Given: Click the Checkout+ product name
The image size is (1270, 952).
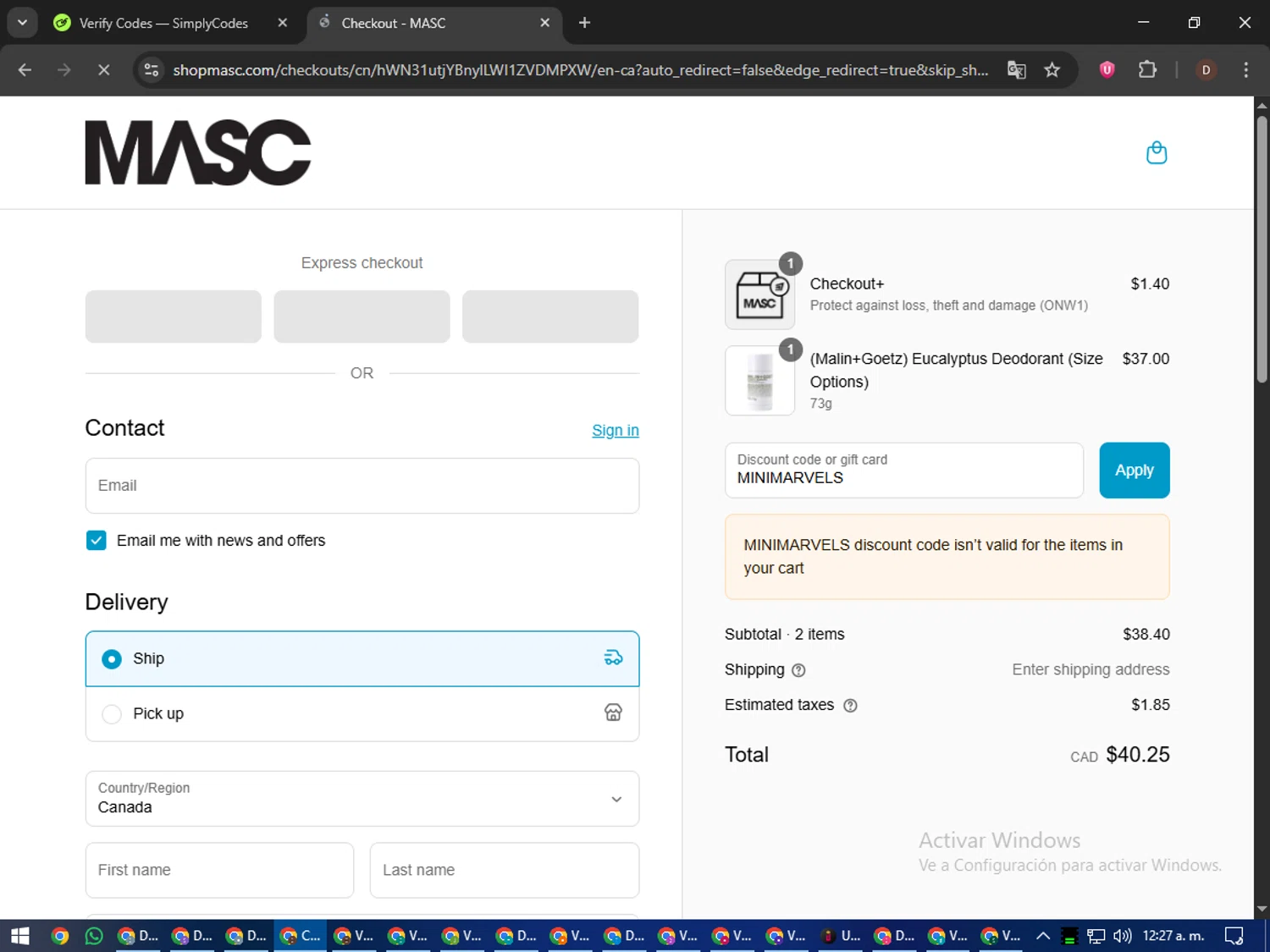Looking at the screenshot, I should [x=847, y=284].
